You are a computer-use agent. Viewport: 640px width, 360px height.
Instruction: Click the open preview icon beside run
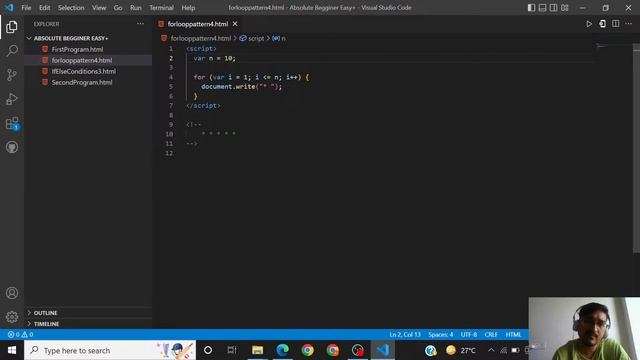602,24
